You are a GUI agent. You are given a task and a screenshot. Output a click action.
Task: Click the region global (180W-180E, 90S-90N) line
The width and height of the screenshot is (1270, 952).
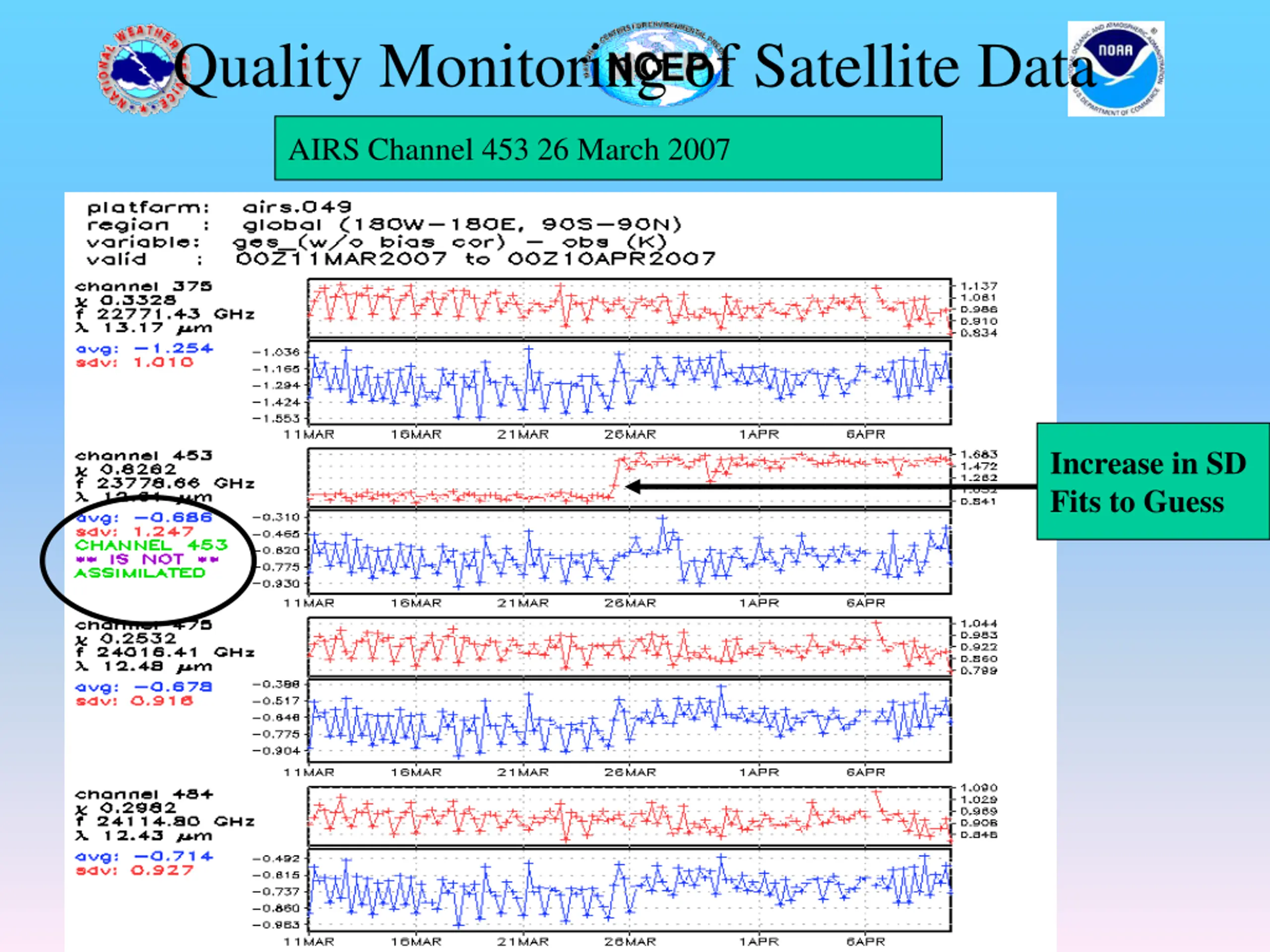[384, 225]
